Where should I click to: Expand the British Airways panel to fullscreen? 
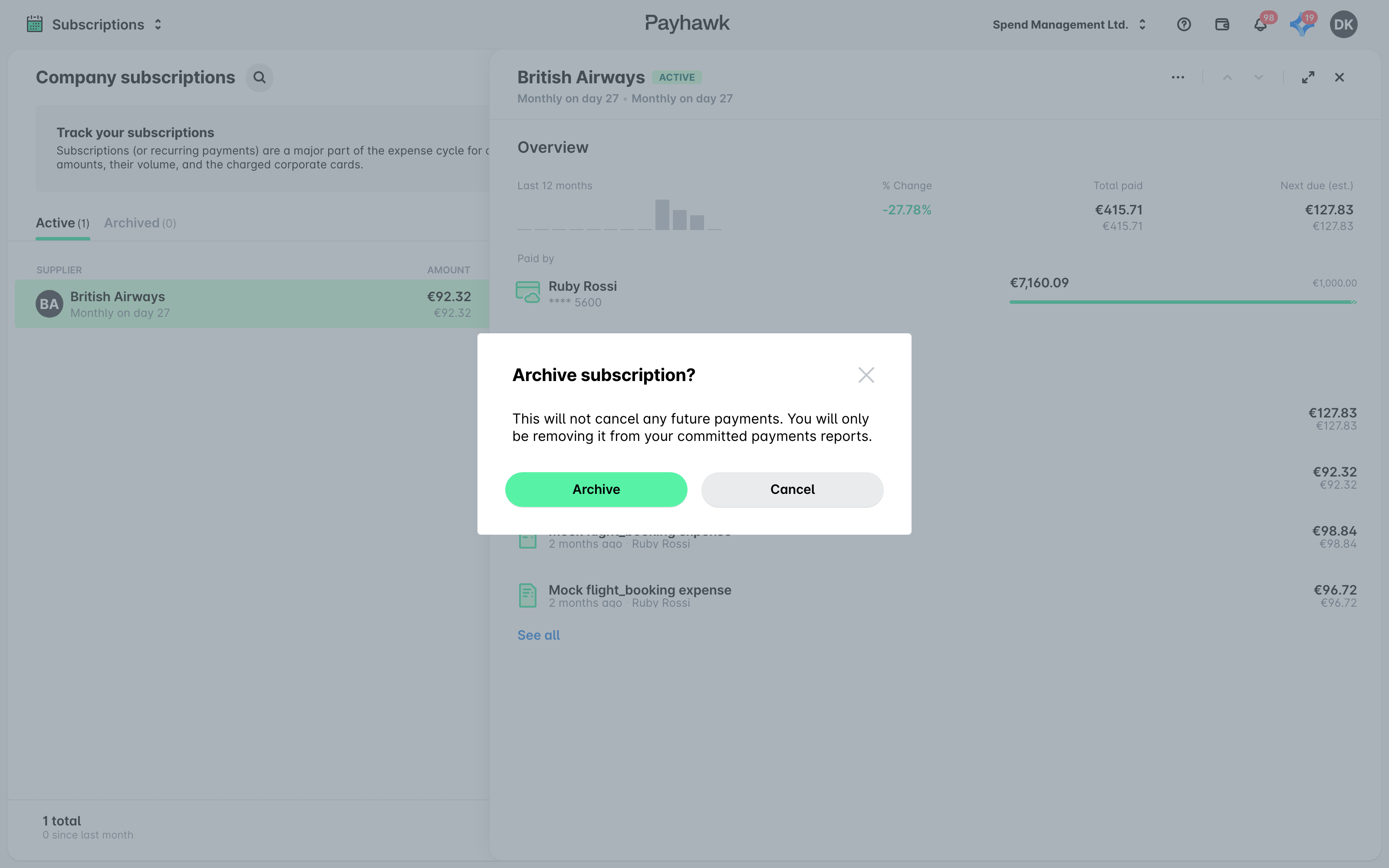tap(1308, 78)
